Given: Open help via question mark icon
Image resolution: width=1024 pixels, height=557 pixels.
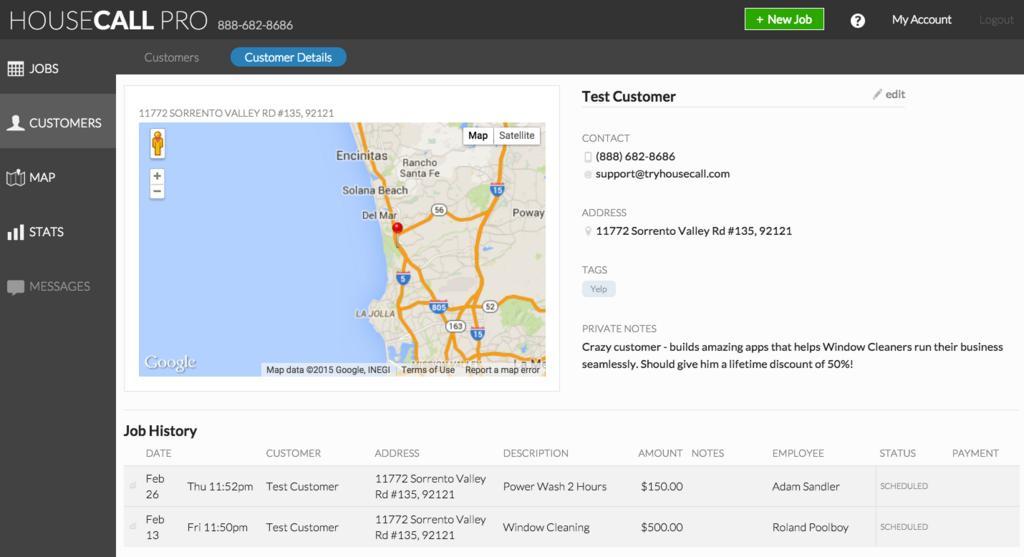Looking at the screenshot, I should tap(857, 21).
